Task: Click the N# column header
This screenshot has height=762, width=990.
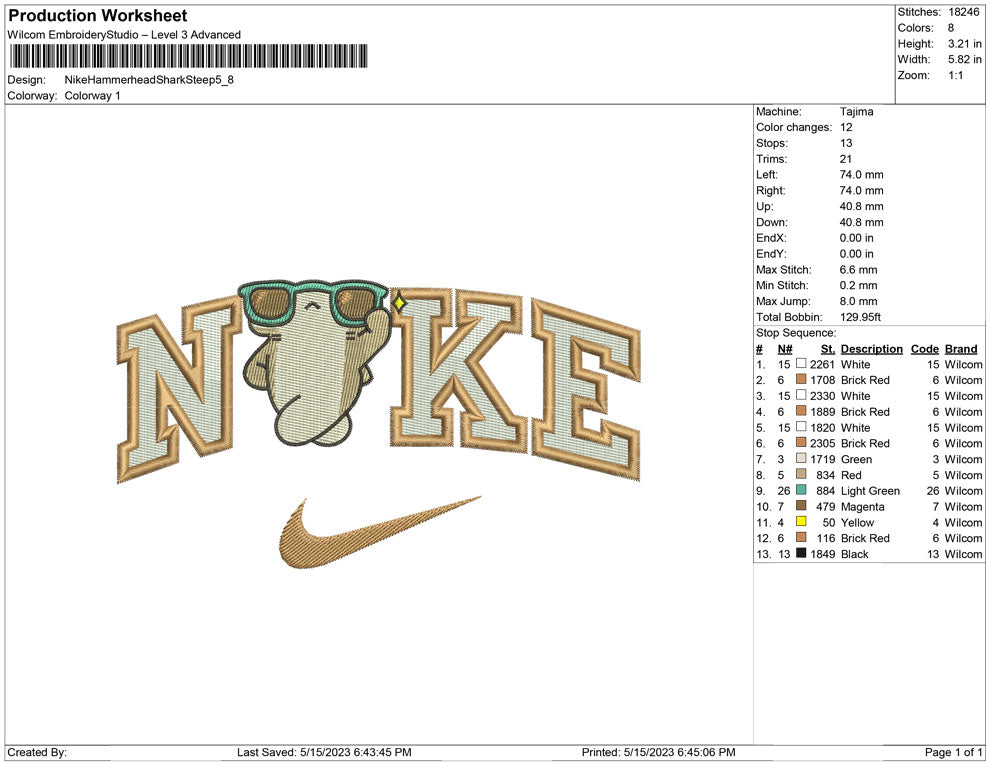Action: coord(785,349)
